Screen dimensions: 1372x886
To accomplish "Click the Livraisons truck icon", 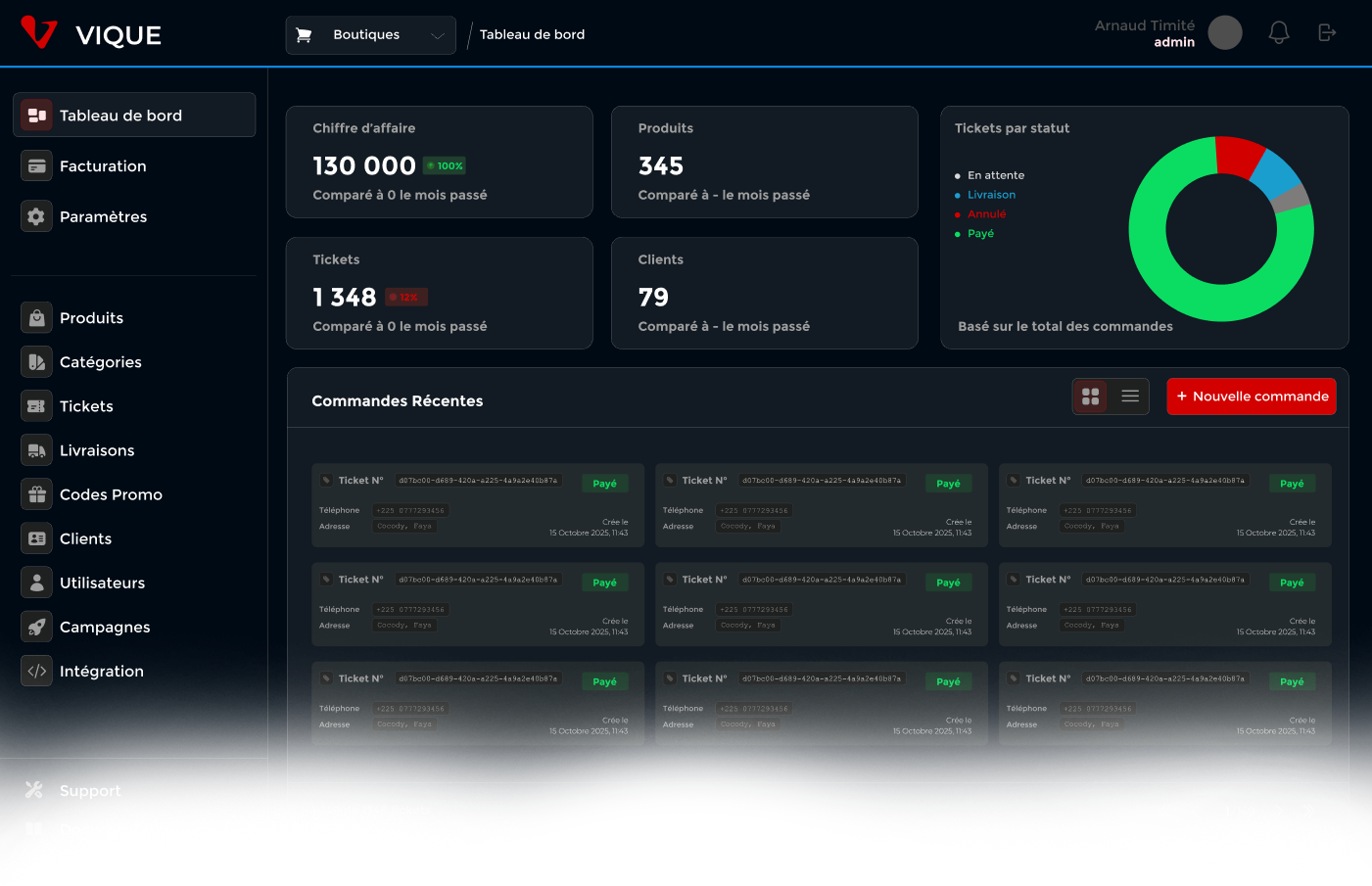I will [x=36, y=450].
